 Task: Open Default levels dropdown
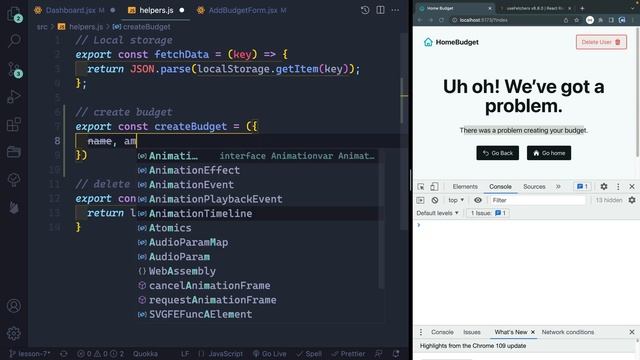tap(437, 213)
